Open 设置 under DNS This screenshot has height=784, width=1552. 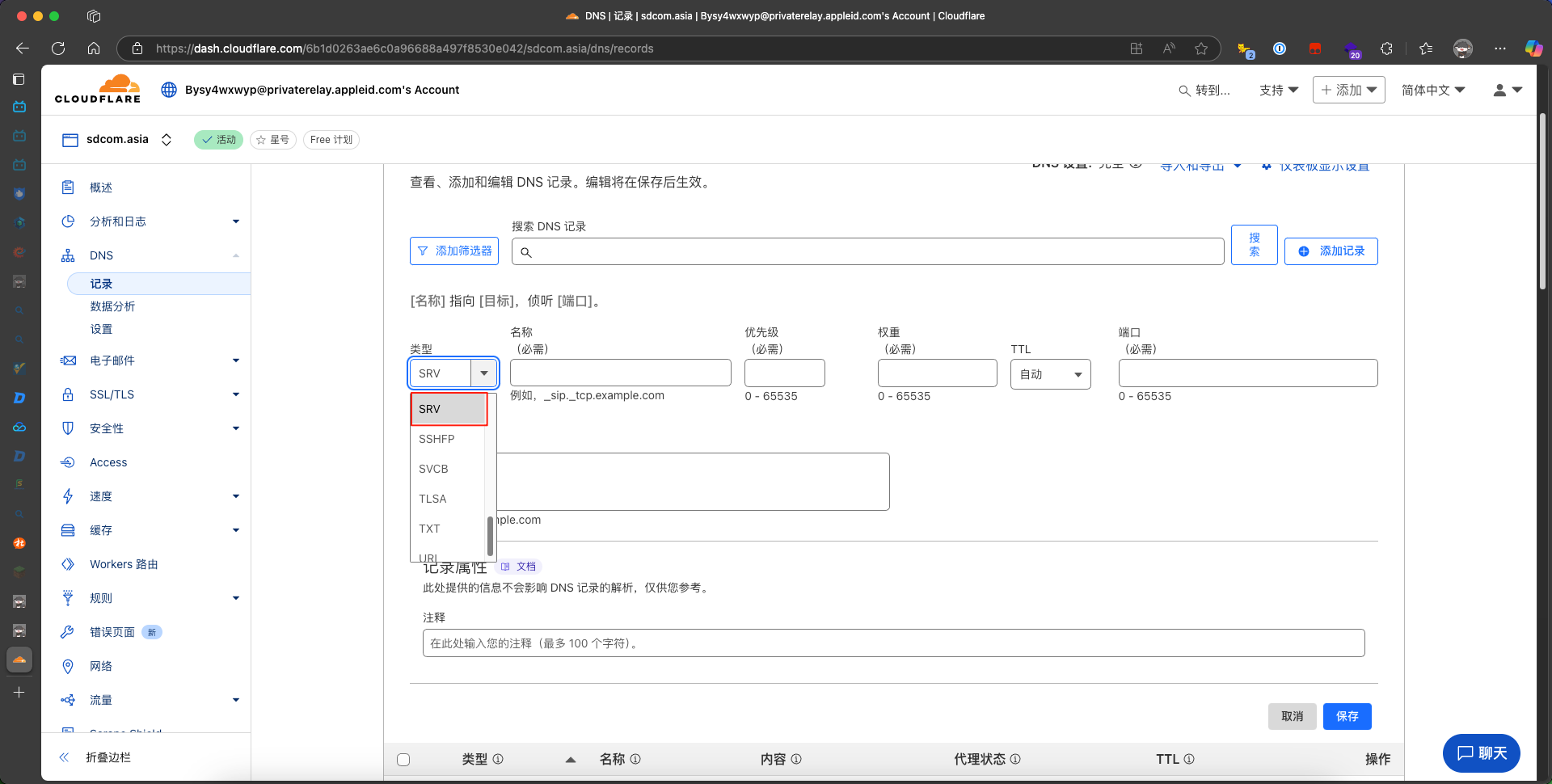(101, 329)
